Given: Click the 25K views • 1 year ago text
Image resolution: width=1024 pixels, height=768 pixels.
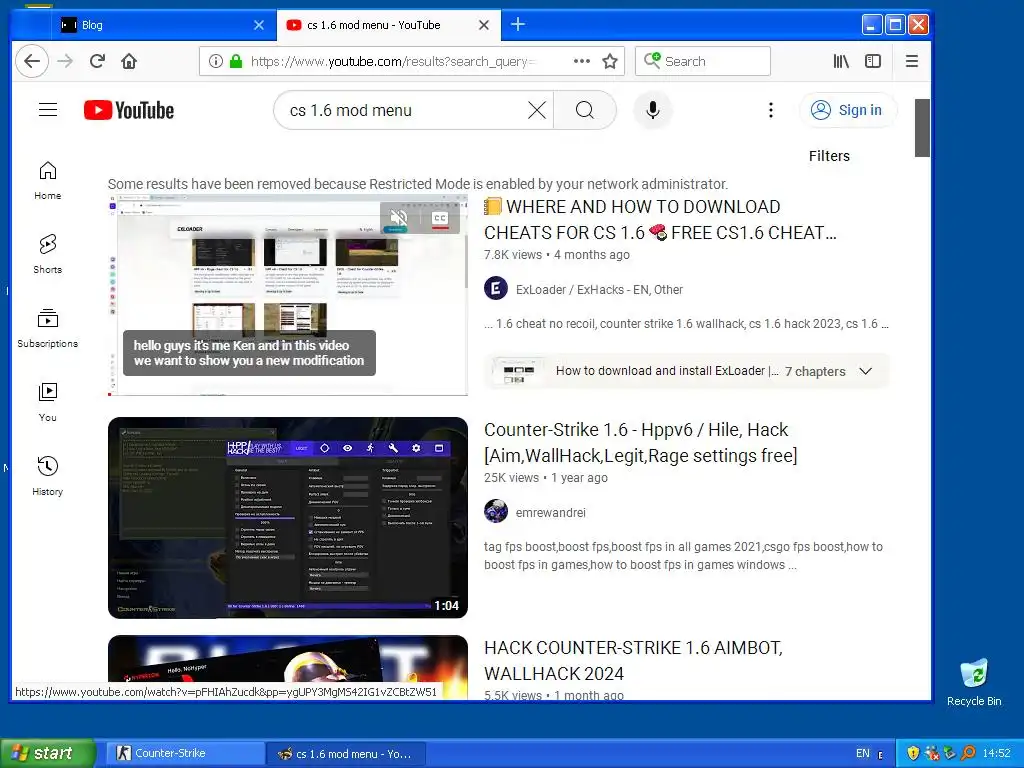Looking at the screenshot, I should (x=545, y=477).
